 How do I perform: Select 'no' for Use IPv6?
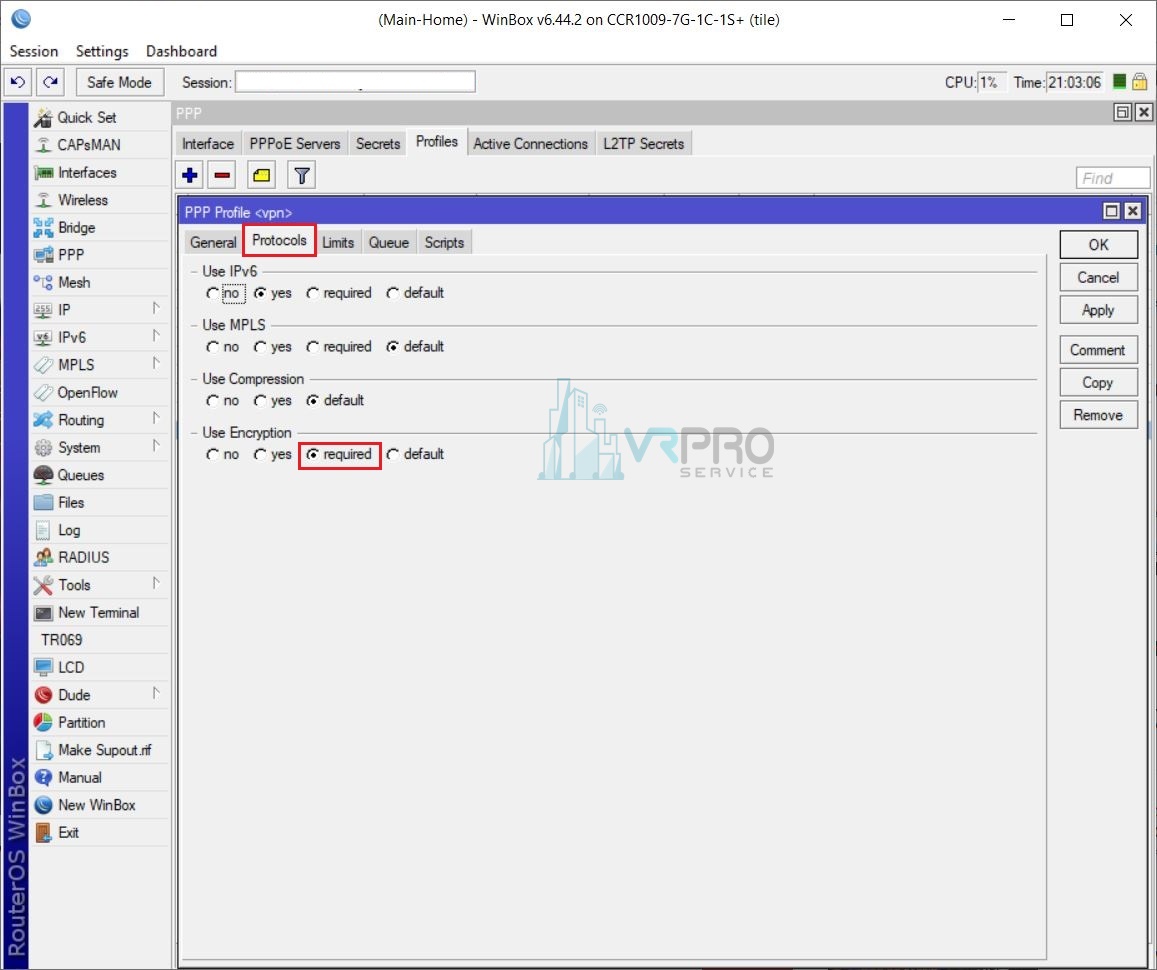213,294
